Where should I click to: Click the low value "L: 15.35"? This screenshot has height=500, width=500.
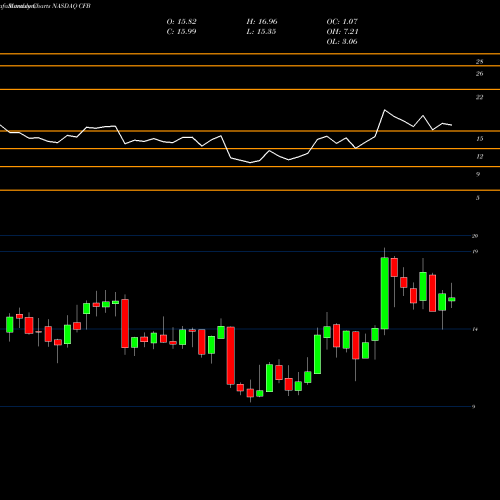click(x=261, y=32)
